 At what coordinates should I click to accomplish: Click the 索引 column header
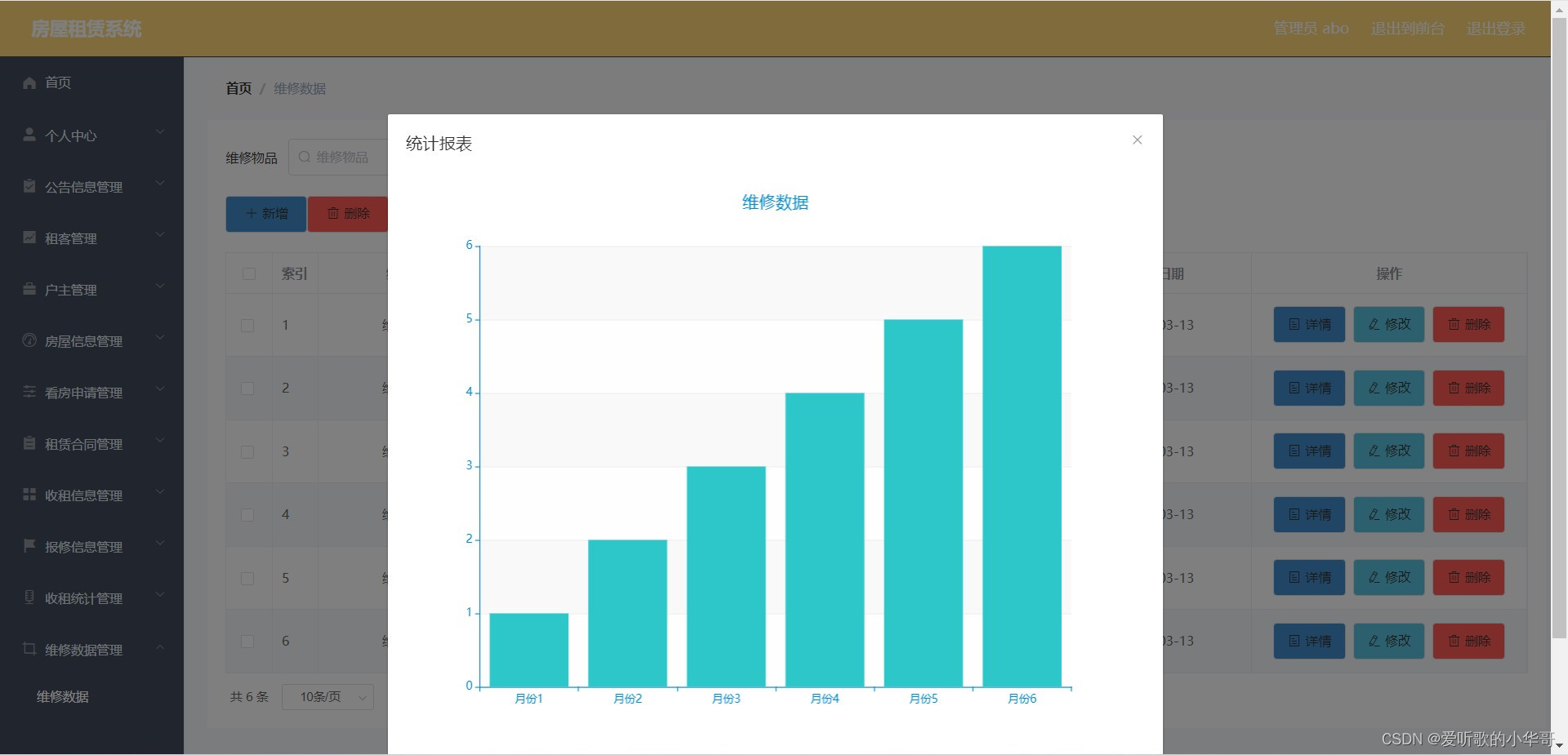(x=295, y=274)
